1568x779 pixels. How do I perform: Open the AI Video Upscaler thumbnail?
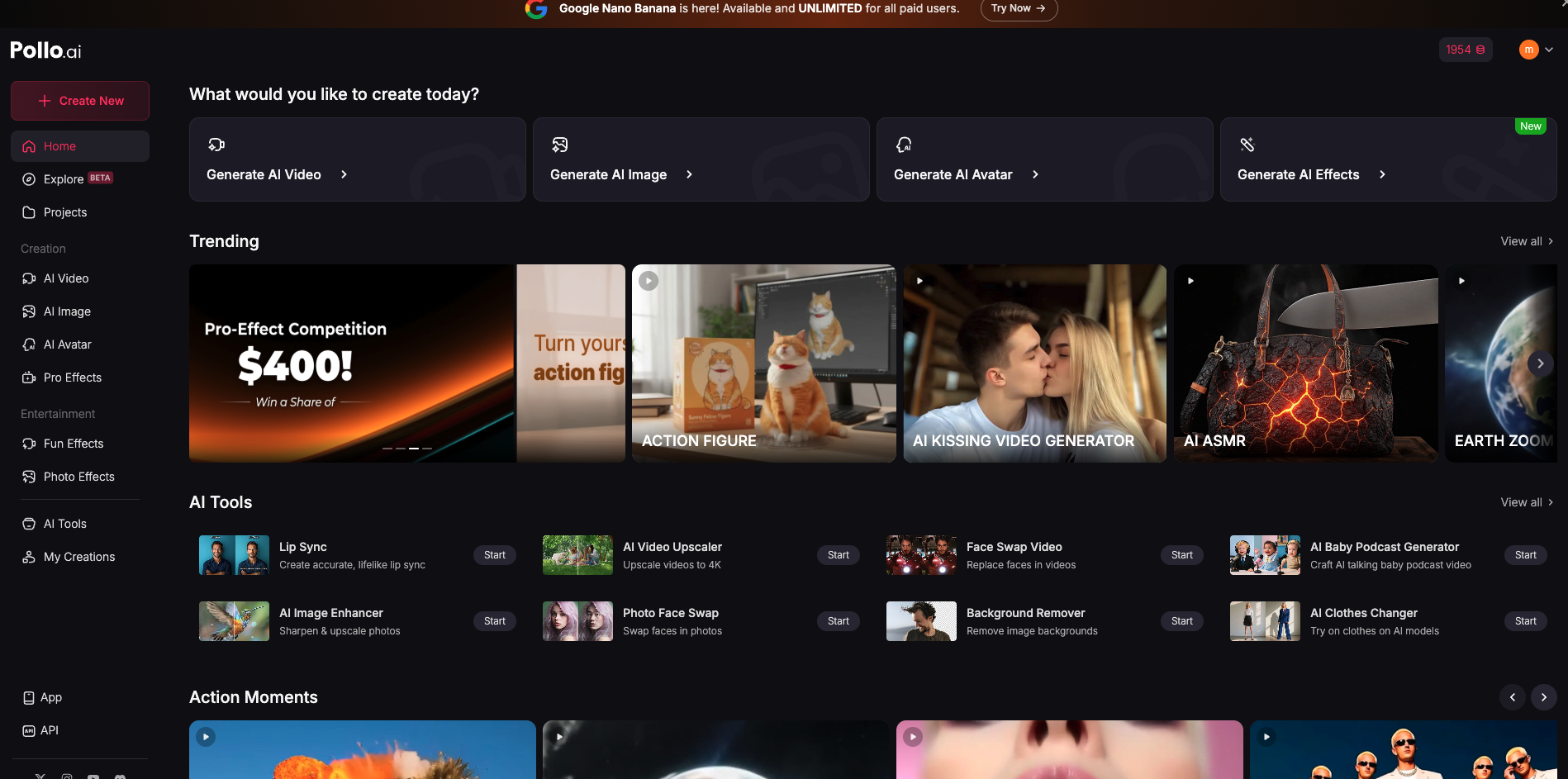point(577,555)
